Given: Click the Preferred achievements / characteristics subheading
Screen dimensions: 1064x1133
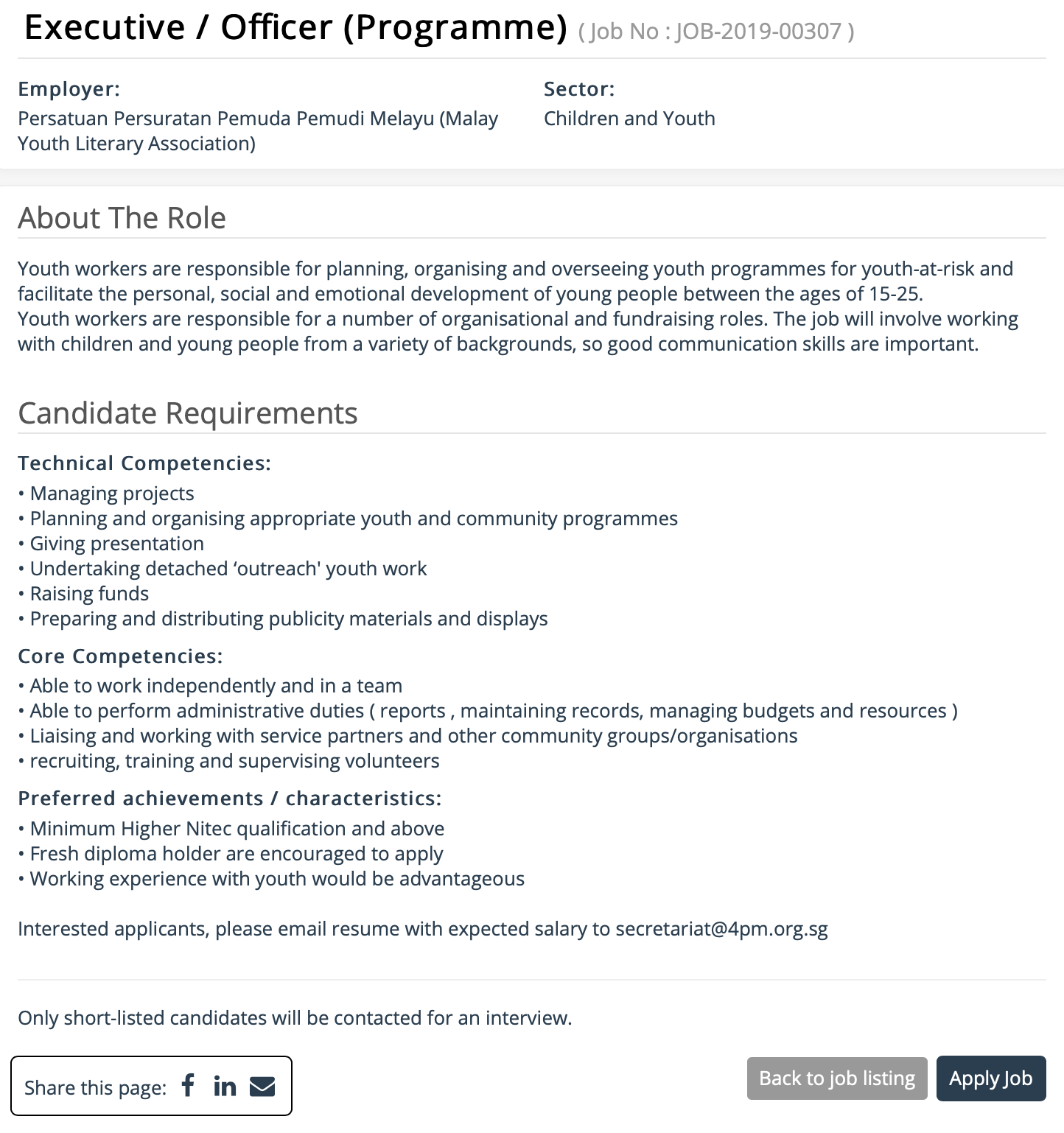Looking at the screenshot, I should (230, 799).
